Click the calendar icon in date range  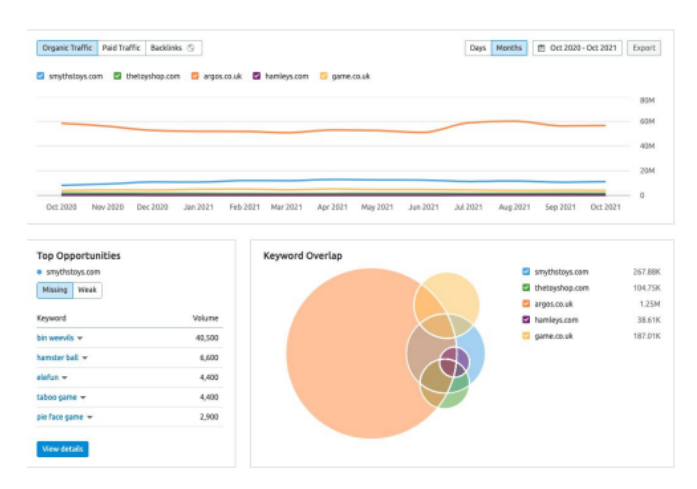tap(541, 48)
